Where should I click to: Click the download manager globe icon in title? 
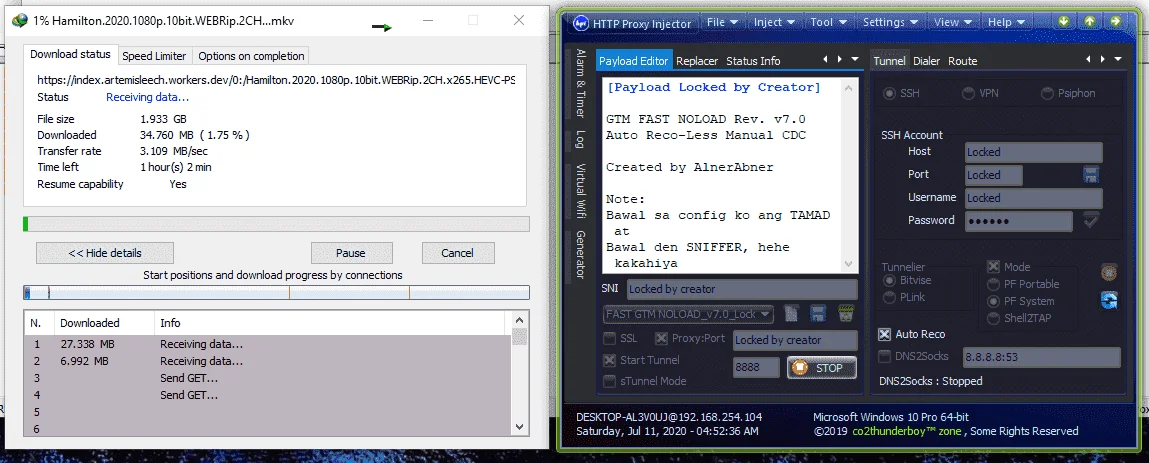click(21, 21)
